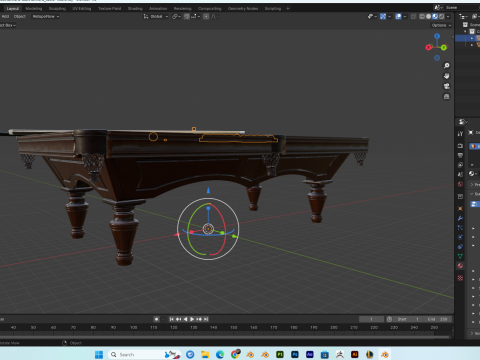Open the Object properties tab (orange square)
Image resolution: width=480 pixels, height=360 pixels.
click(x=460, y=208)
